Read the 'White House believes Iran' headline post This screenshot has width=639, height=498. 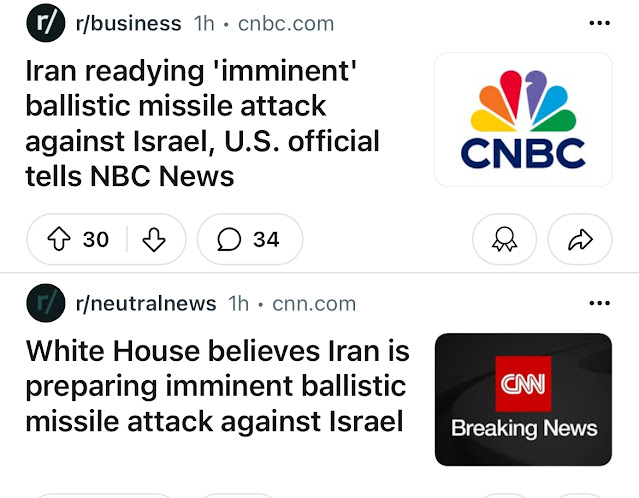[217, 386]
